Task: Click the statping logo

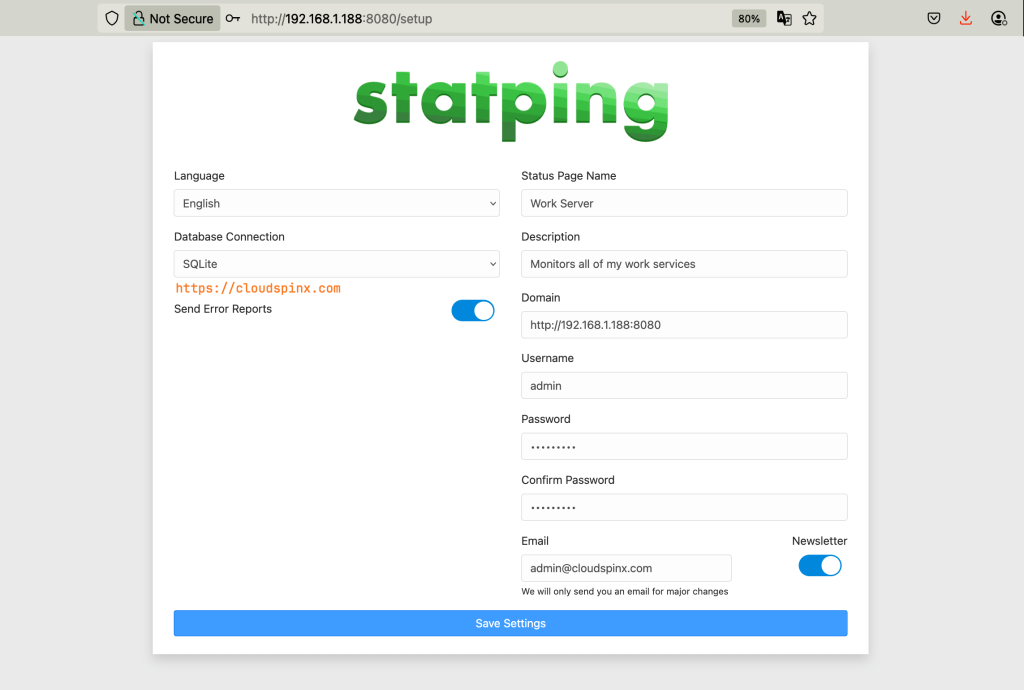Action: tap(511, 101)
